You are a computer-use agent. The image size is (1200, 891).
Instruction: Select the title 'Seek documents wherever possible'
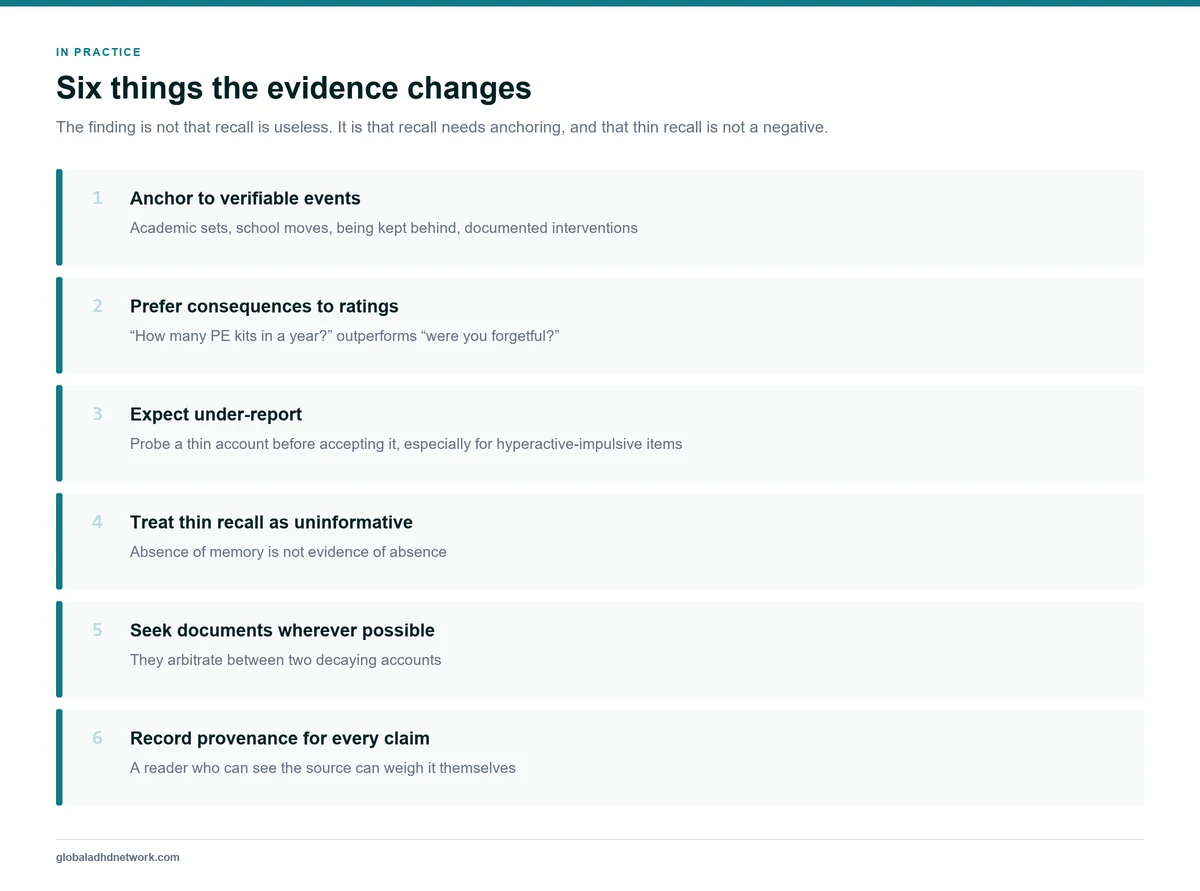282,630
